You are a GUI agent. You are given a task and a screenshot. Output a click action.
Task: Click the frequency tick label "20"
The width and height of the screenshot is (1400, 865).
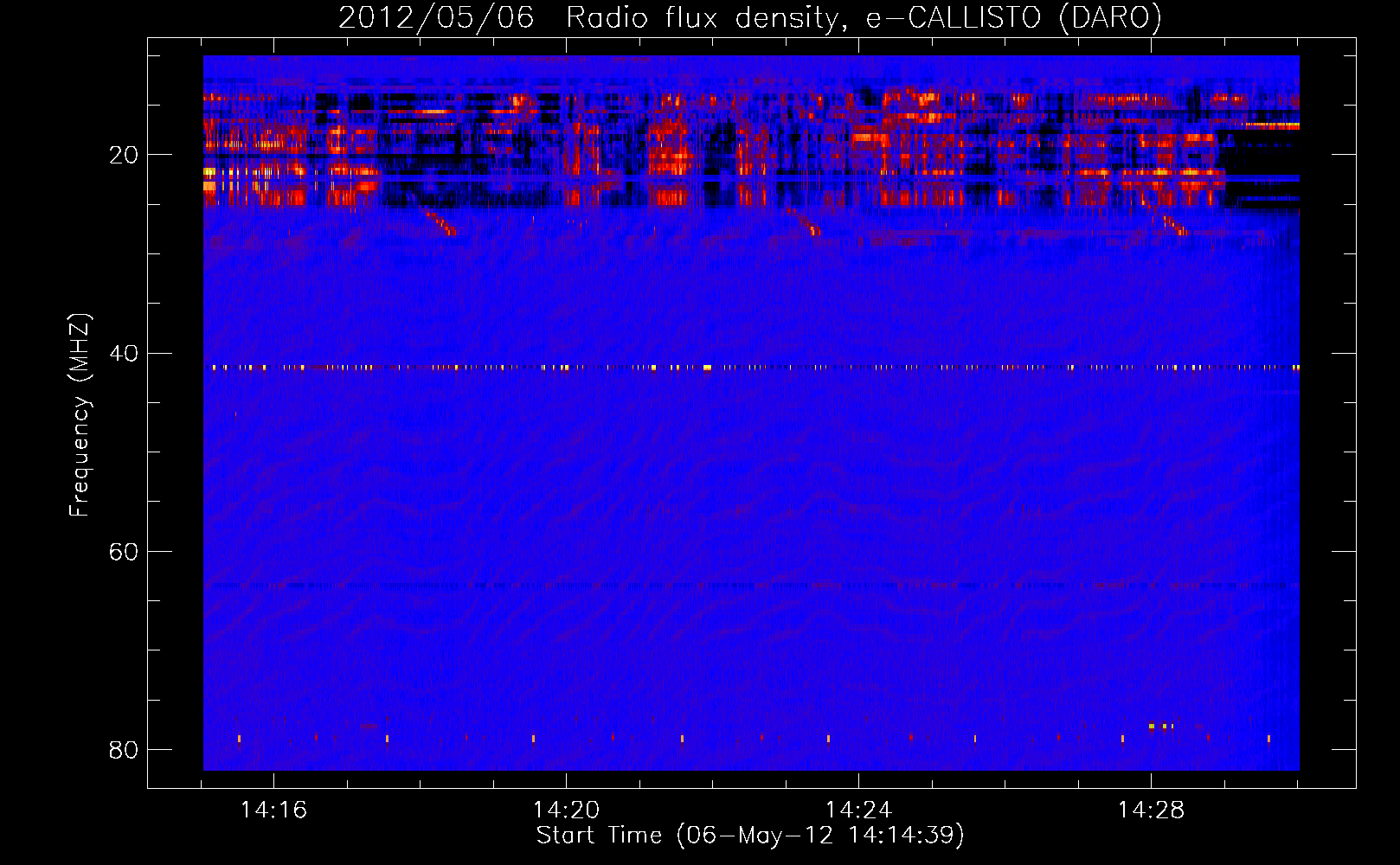[x=124, y=155]
